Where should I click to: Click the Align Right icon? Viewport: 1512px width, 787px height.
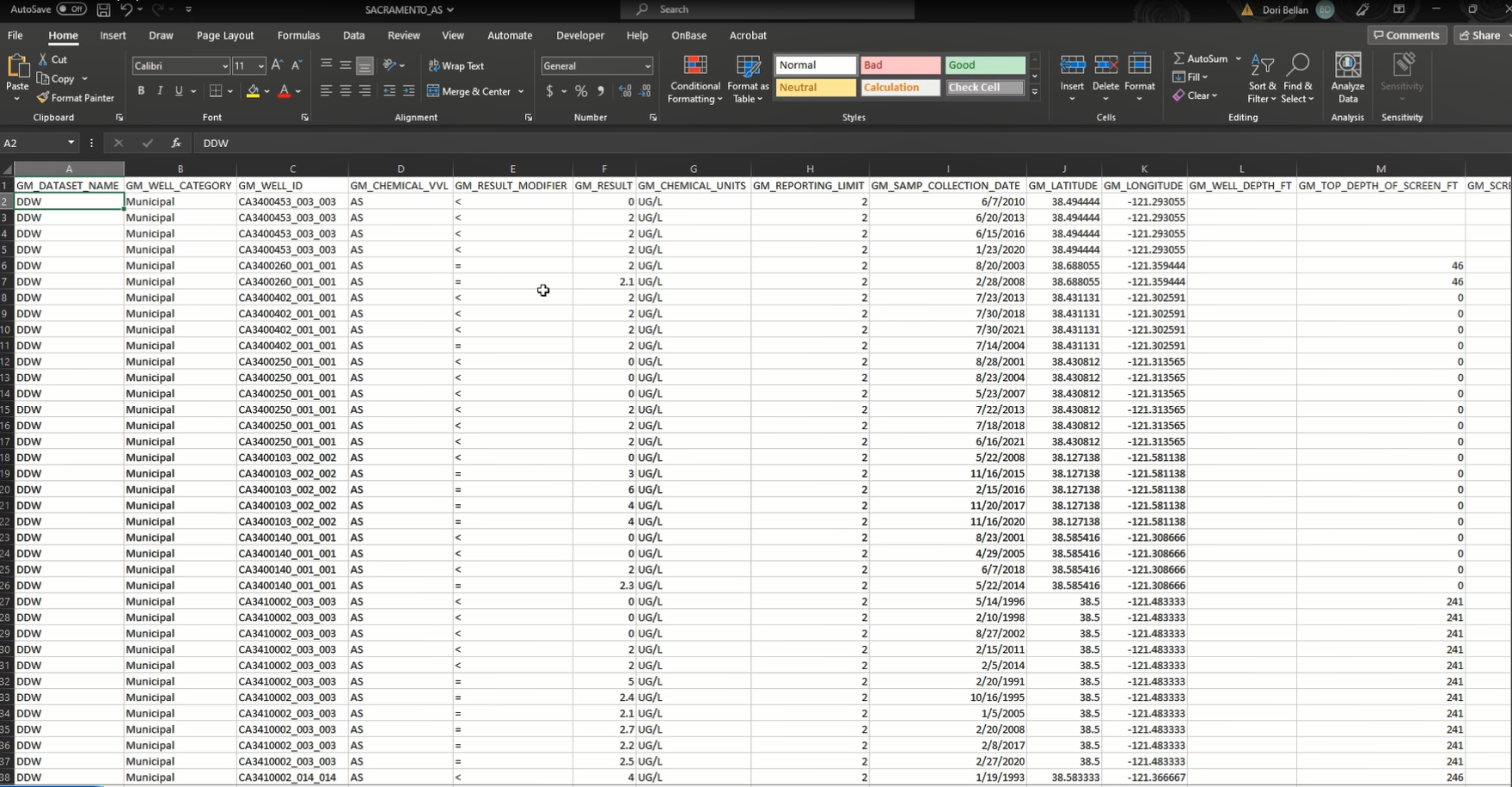(365, 91)
